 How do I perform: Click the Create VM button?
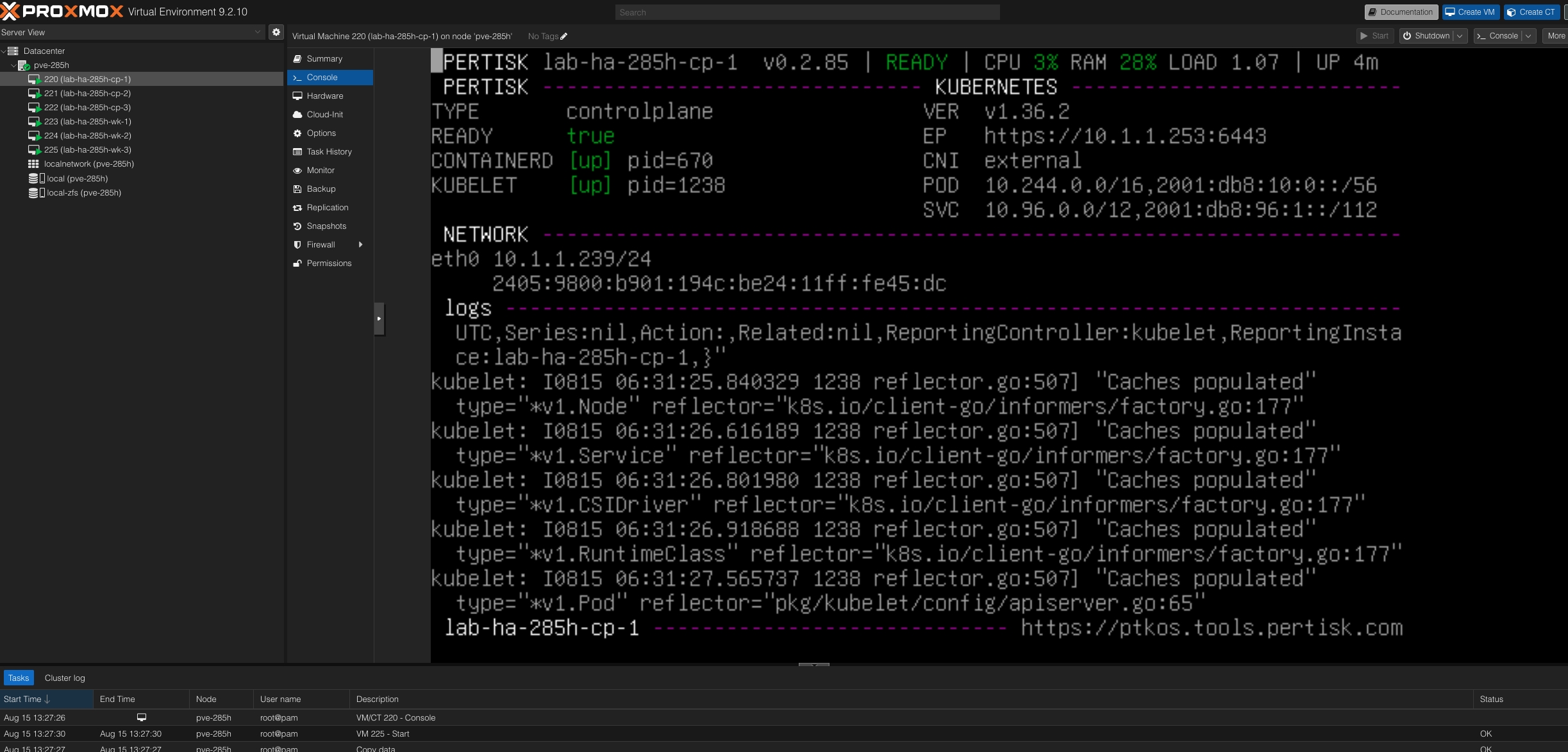tap(1470, 12)
